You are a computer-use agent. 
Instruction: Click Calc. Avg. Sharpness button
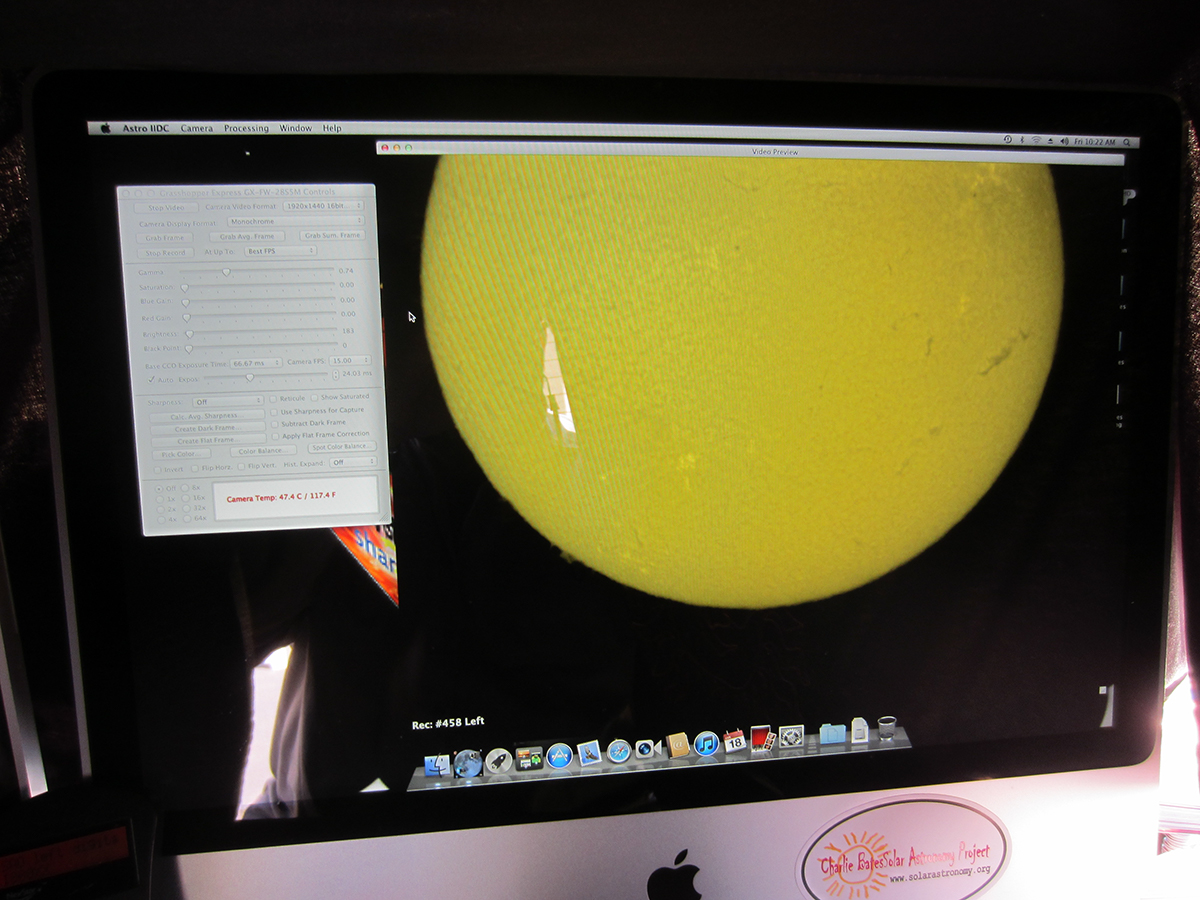(206, 415)
